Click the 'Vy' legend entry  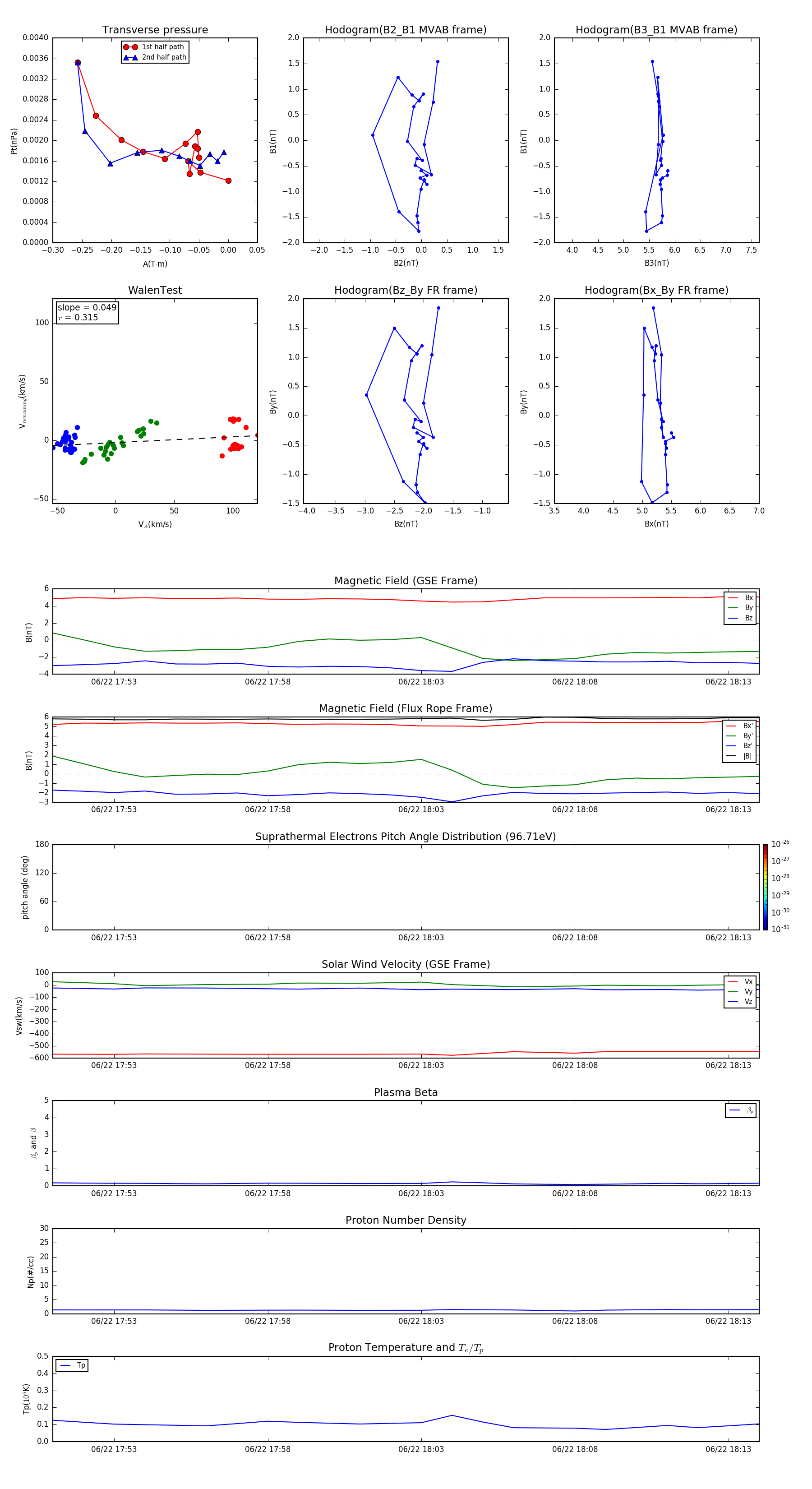pyautogui.click(x=740, y=991)
